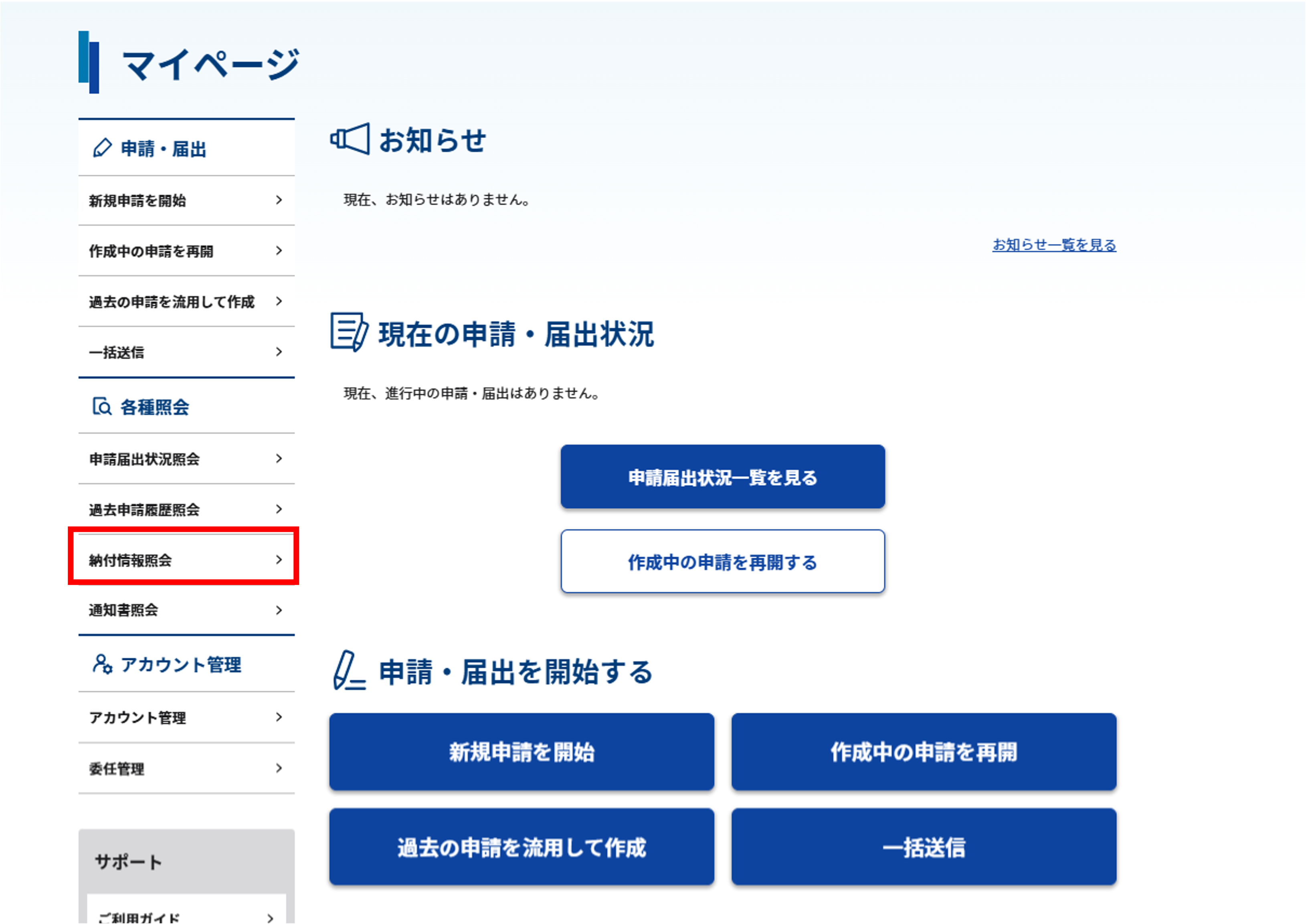Click the large 作成中の申請を再開 button
The height and width of the screenshot is (924, 1306).
924,752
